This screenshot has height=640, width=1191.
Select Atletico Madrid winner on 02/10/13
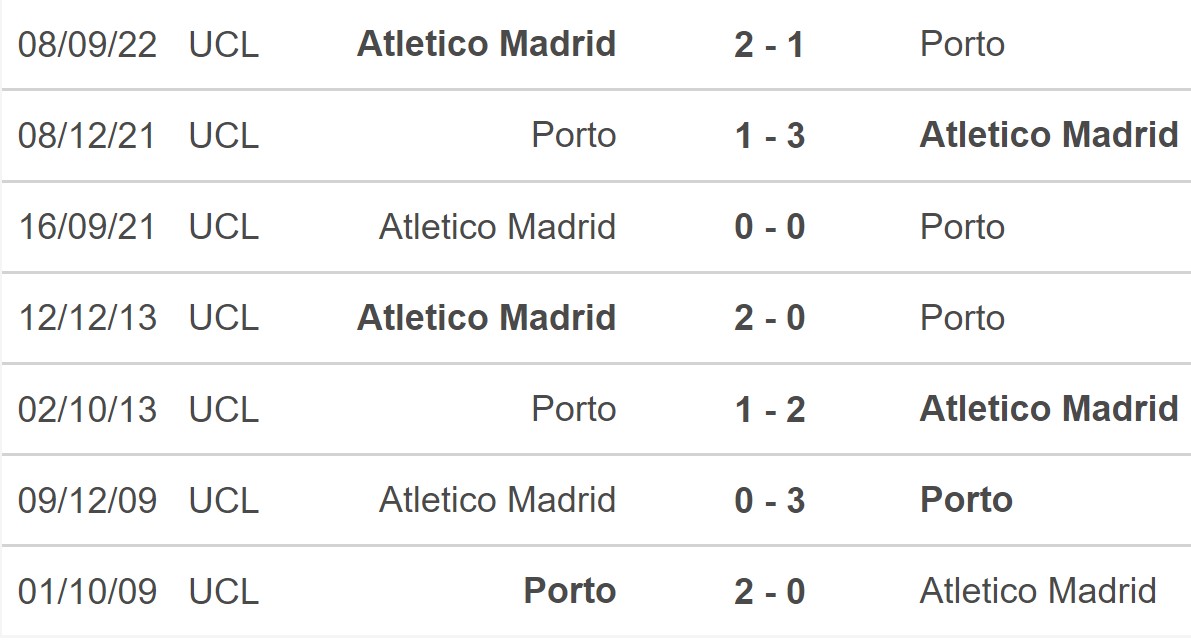[x=1049, y=408]
